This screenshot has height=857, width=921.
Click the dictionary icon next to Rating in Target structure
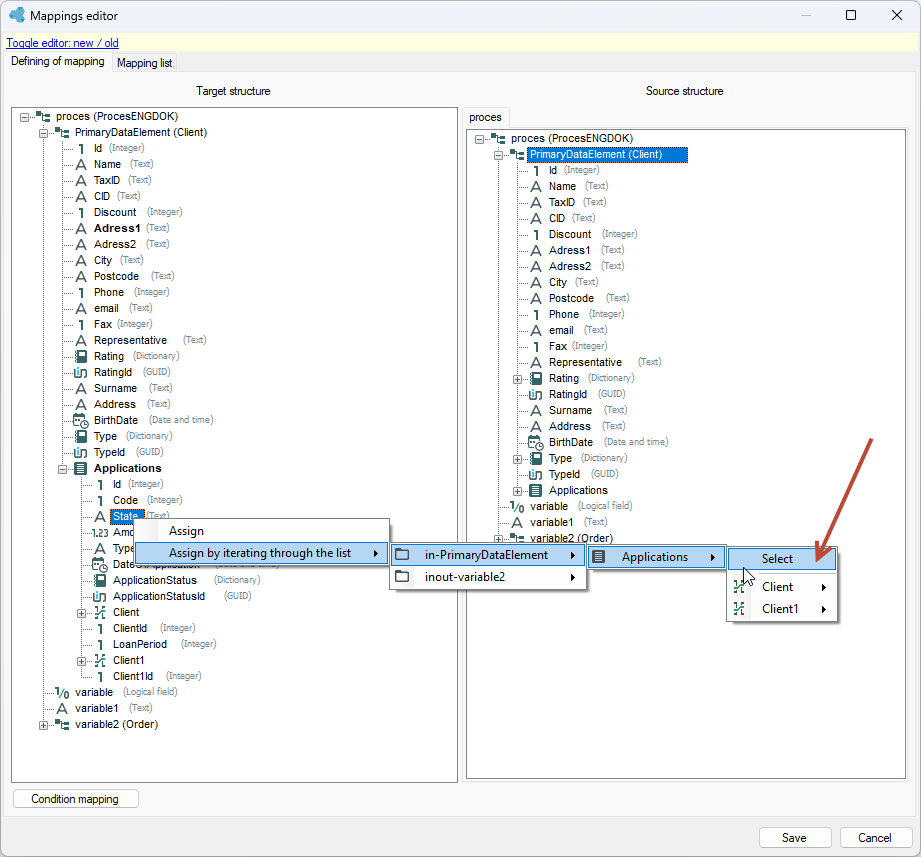[x=81, y=357]
